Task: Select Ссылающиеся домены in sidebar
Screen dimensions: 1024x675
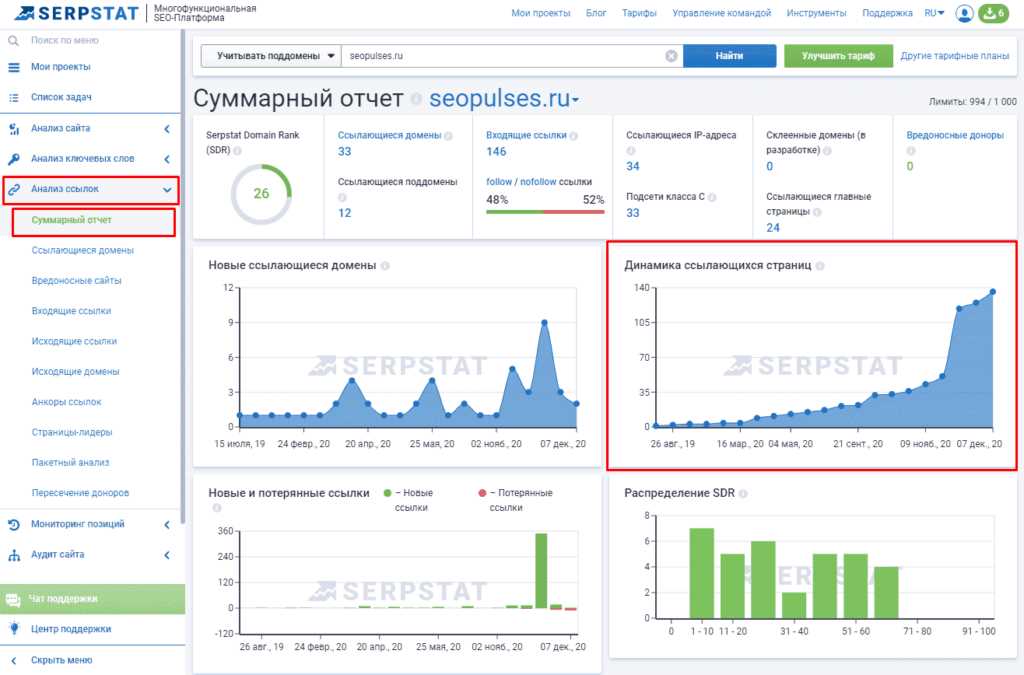Action: tap(82, 250)
